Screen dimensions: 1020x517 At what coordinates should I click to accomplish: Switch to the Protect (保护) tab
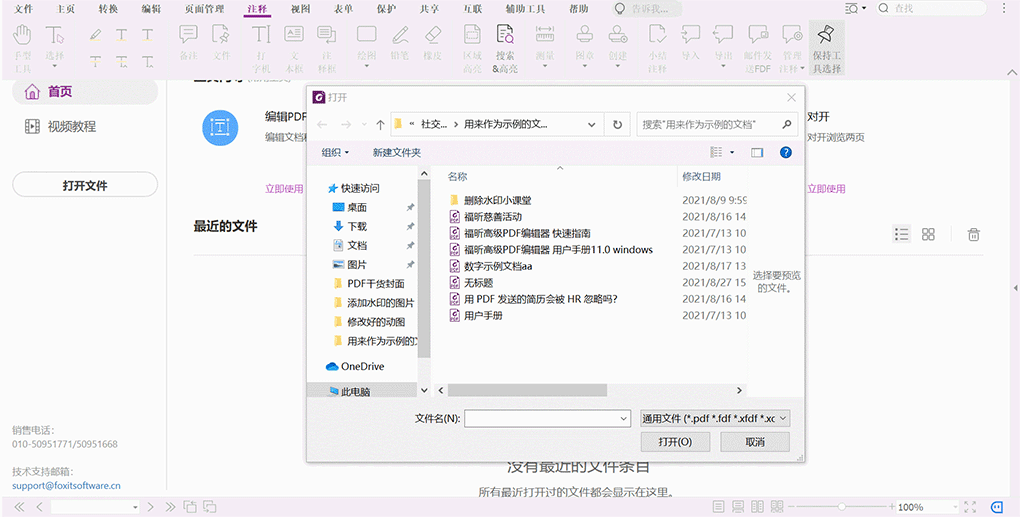coord(386,9)
